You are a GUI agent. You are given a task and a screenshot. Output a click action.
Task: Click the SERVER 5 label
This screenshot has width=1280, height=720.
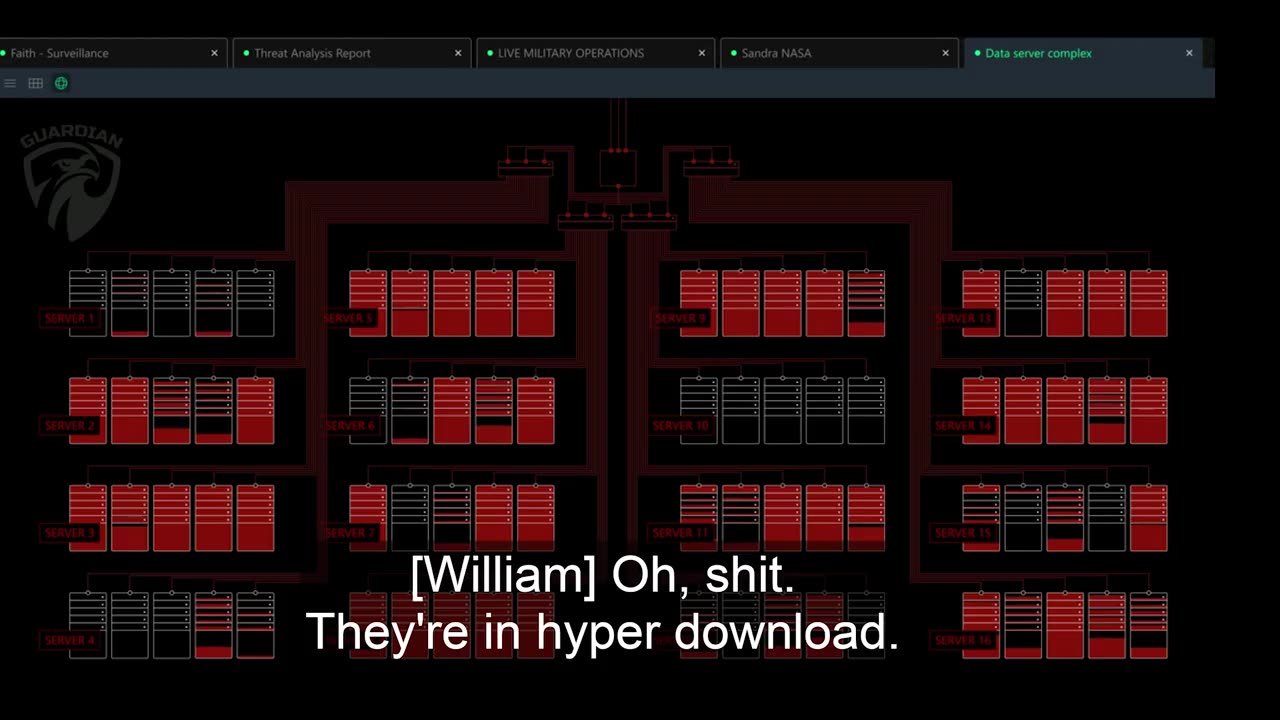[348, 318]
